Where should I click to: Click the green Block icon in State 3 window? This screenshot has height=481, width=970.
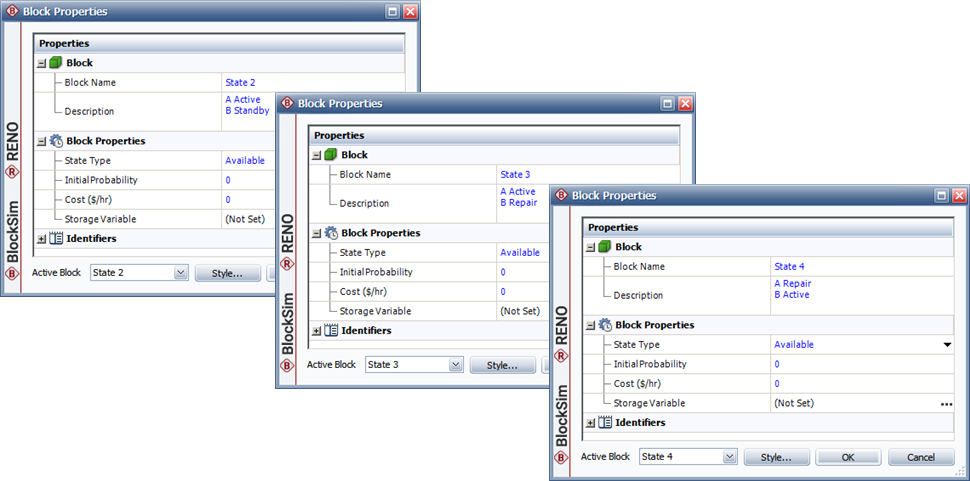point(330,155)
